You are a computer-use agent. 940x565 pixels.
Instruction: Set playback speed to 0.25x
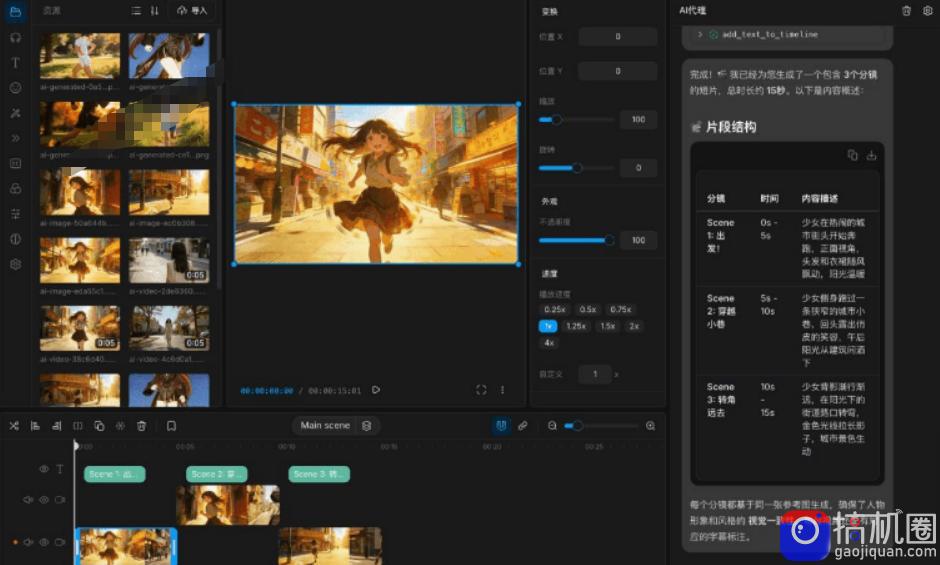(555, 309)
